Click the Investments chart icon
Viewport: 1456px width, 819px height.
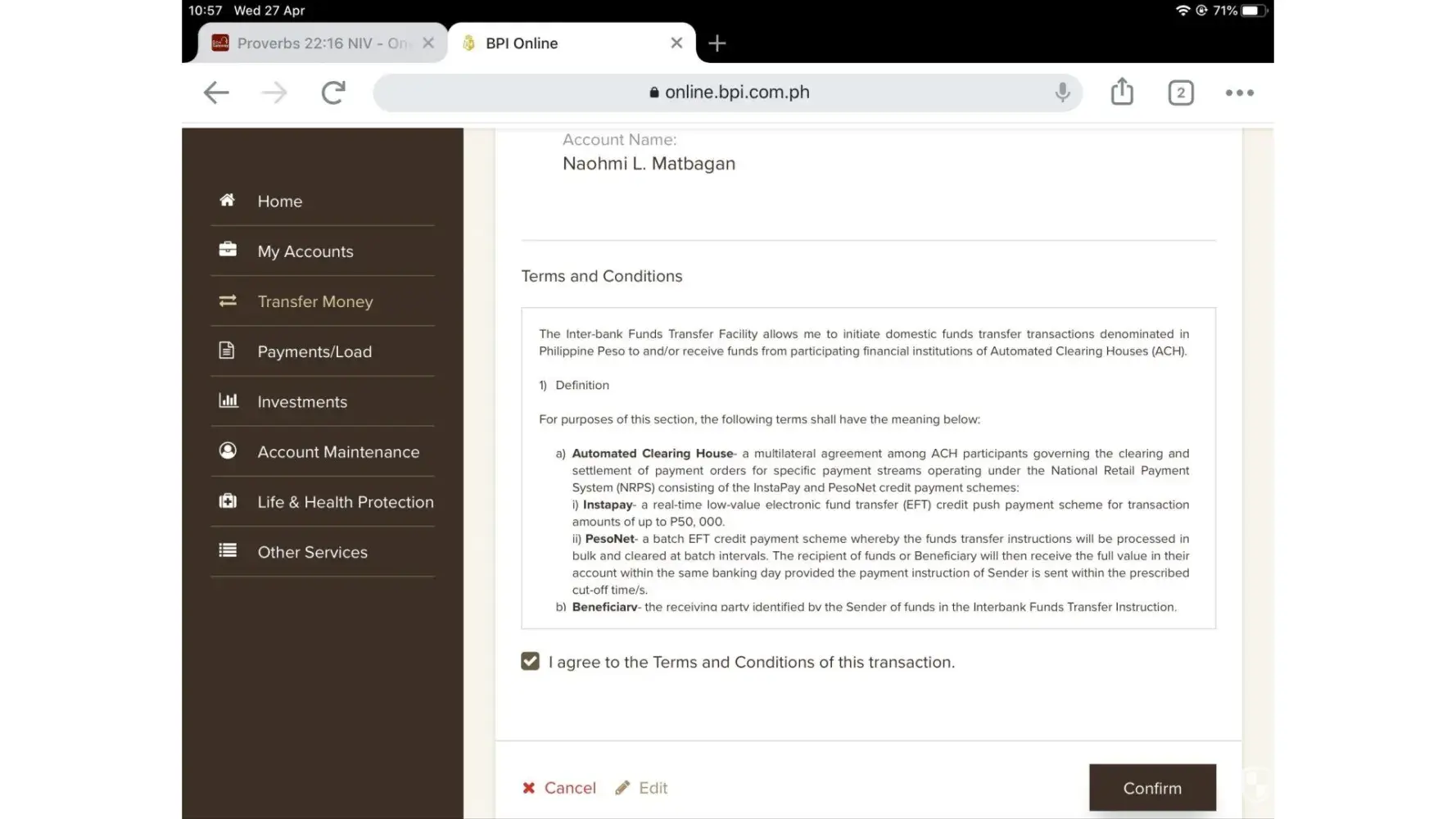(x=228, y=401)
